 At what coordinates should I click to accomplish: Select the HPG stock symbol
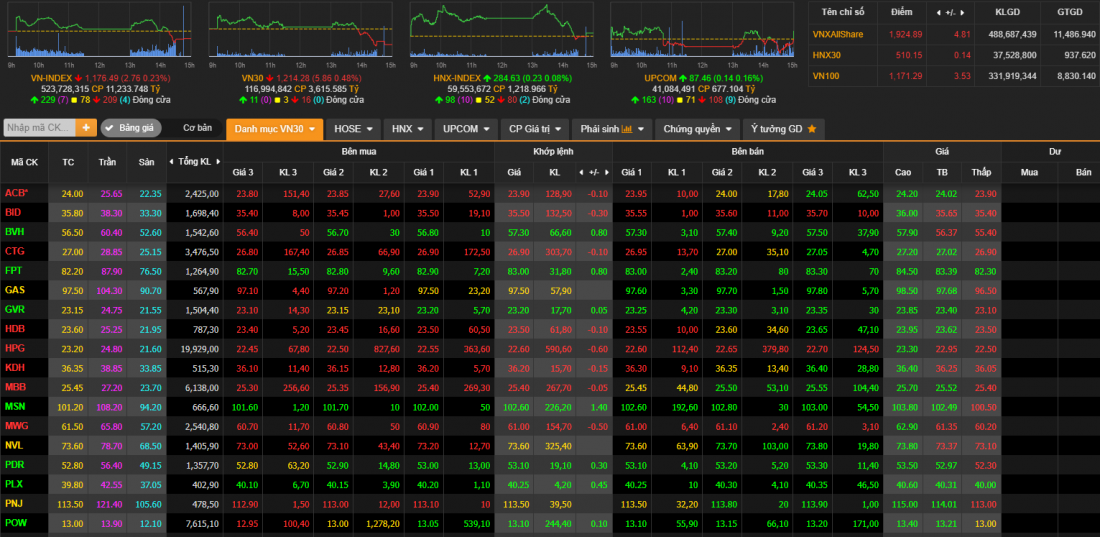14,348
